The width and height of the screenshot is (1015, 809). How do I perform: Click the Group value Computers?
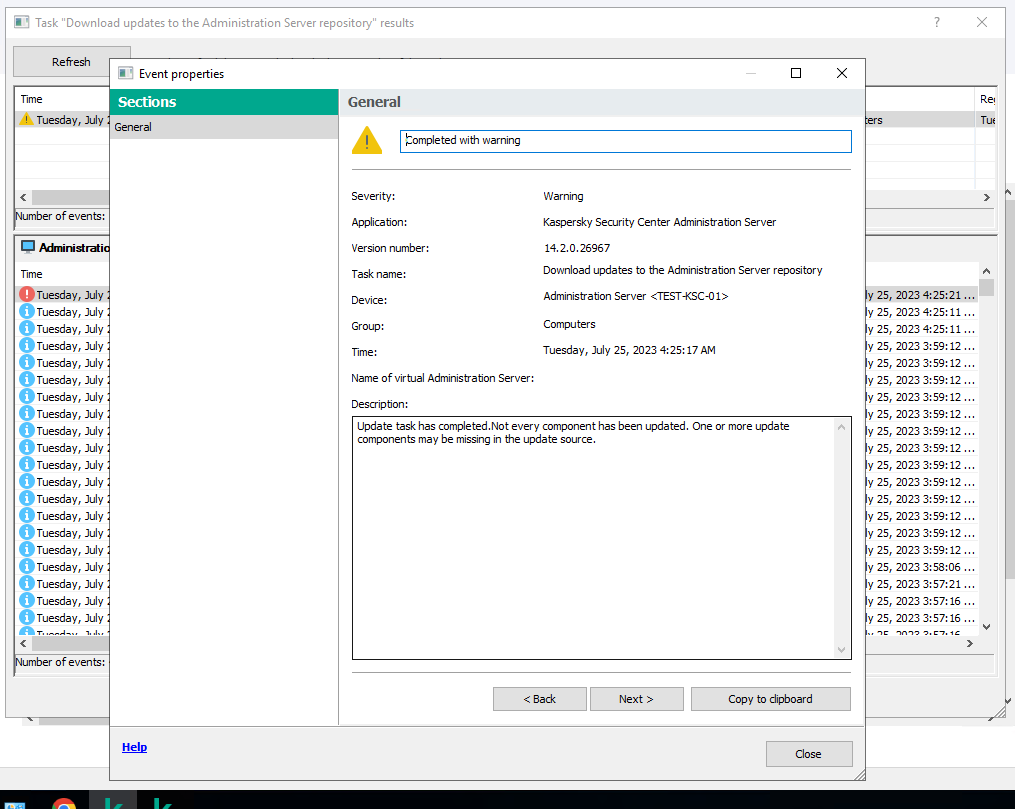tap(570, 324)
